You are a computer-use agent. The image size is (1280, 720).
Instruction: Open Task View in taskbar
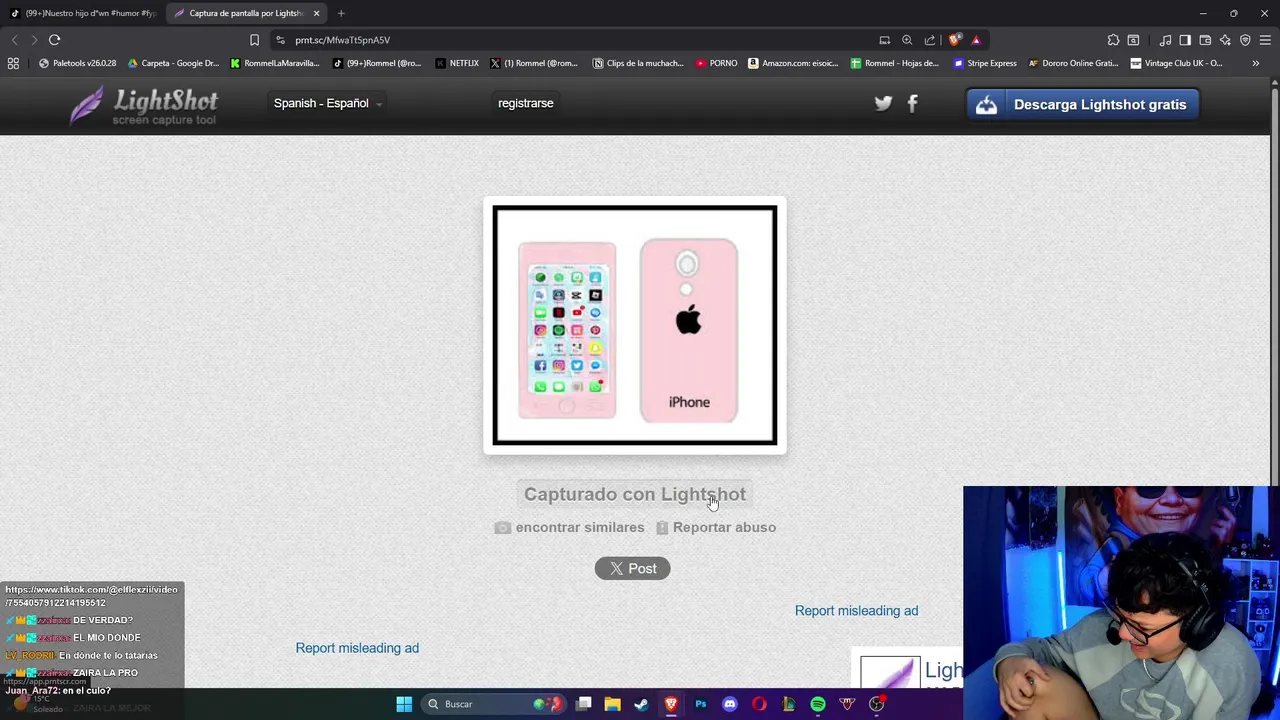click(x=584, y=704)
